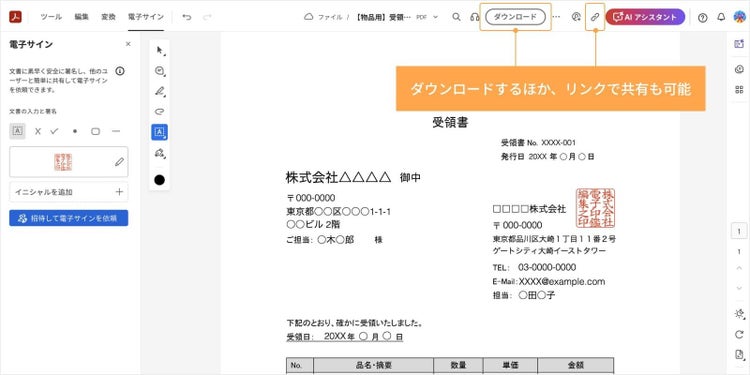The height and width of the screenshot is (375, 750).
Task: Open the notifications bell icon
Action: pos(721,17)
